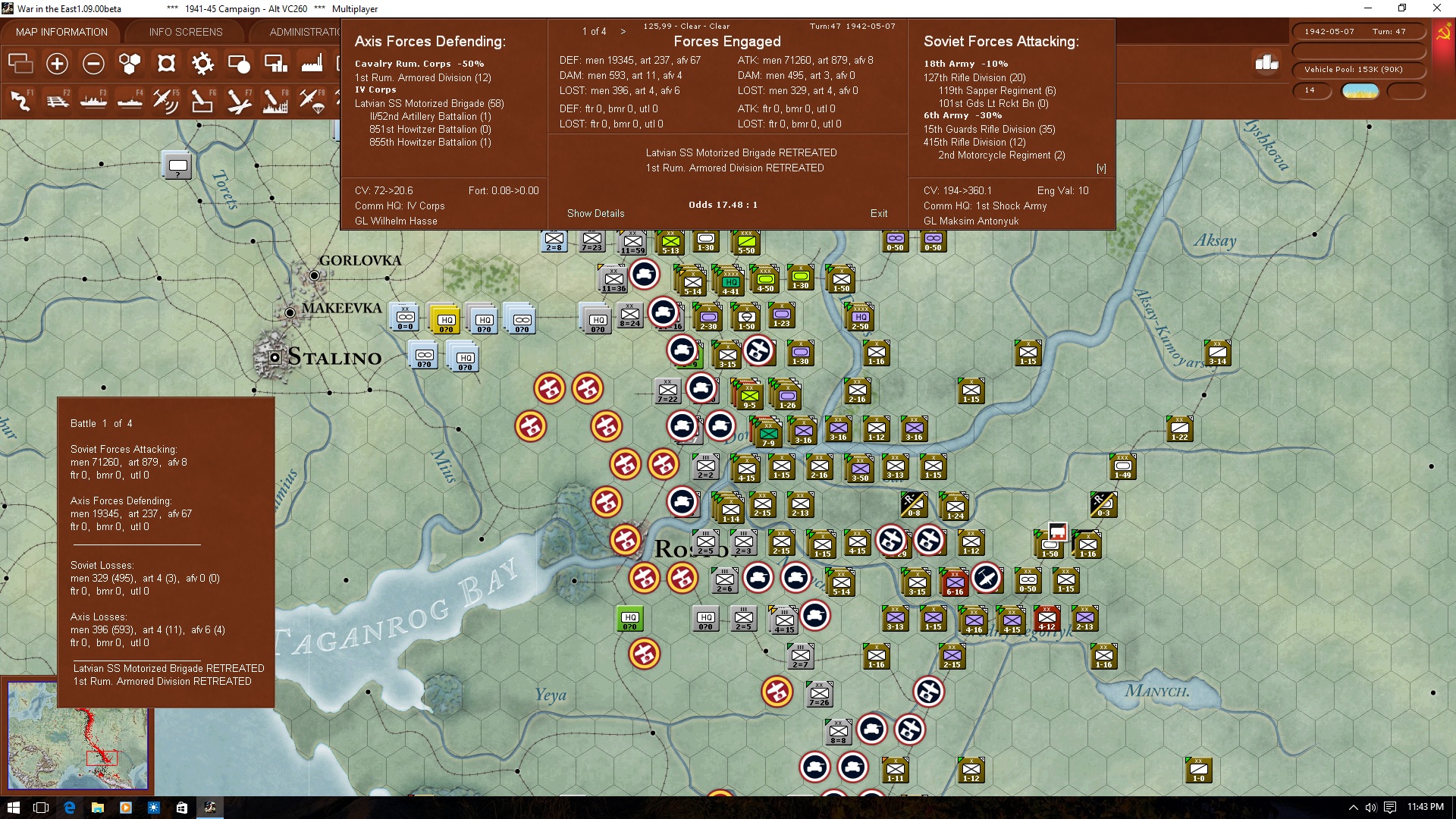Image resolution: width=1456 pixels, height=819 pixels.
Task: Open the gear preferences icon
Action: [x=202, y=64]
